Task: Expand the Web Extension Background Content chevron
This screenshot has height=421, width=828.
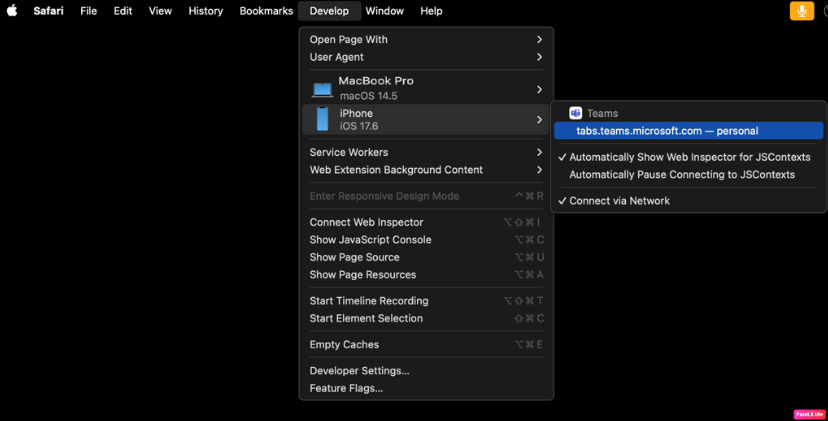Action: [539, 170]
